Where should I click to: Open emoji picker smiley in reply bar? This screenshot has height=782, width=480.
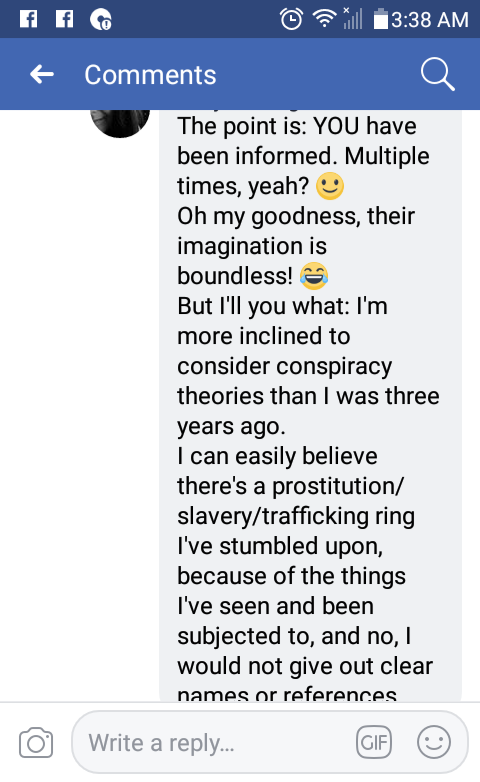click(x=434, y=742)
